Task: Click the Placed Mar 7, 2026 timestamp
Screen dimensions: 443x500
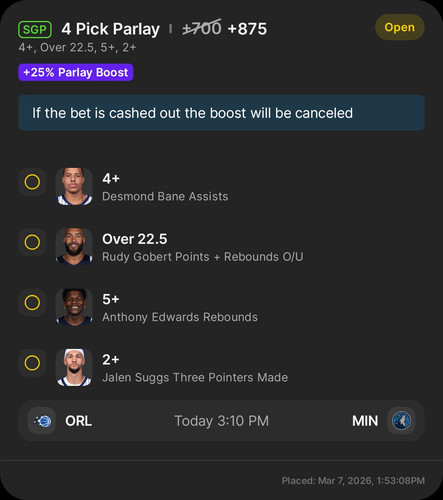Action: pos(353,481)
